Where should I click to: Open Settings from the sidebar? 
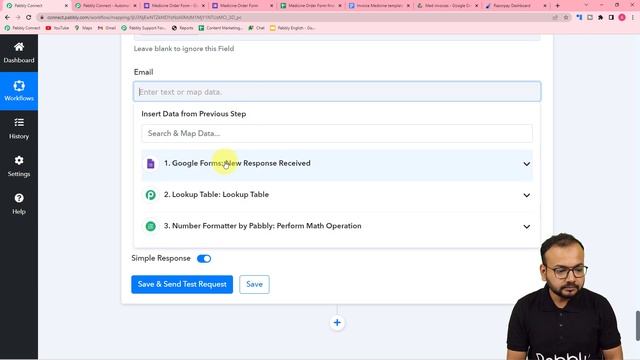pos(19,166)
